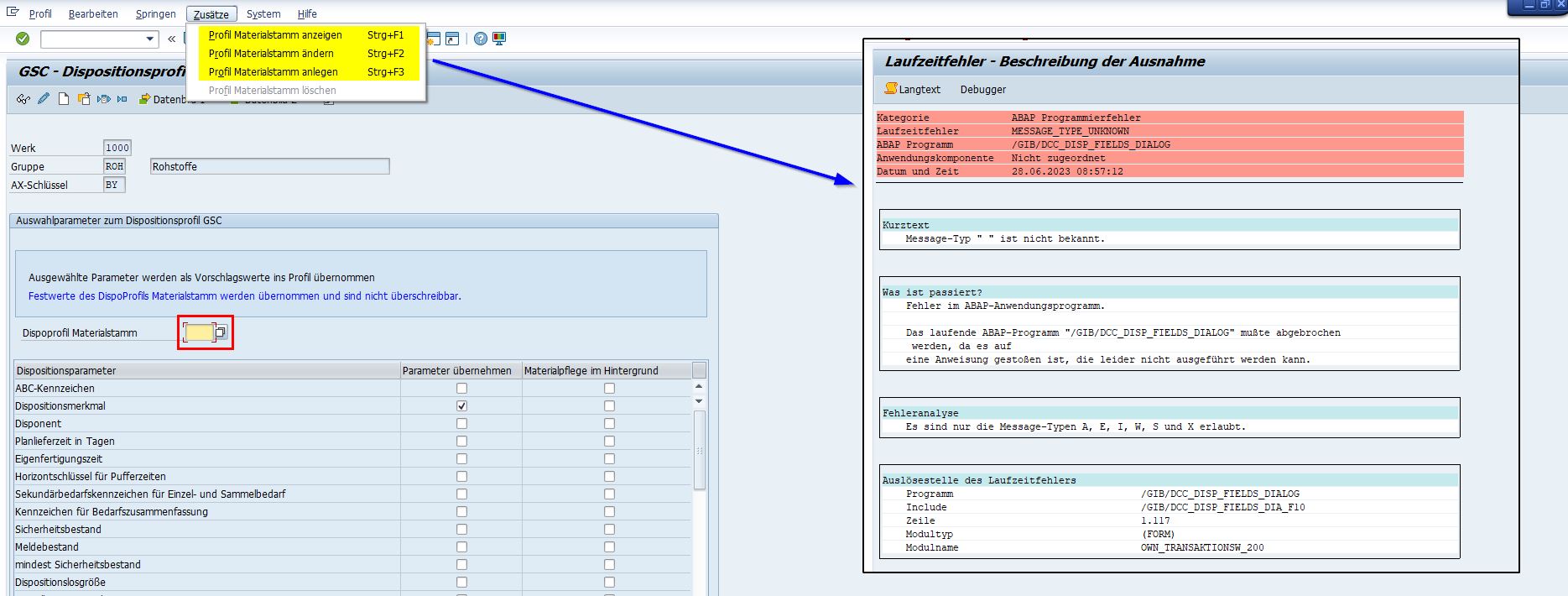Screen dimensions: 1568x596
Task: Check Disponent Materialpflege im Hintergrund checkbox
Action: point(609,424)
